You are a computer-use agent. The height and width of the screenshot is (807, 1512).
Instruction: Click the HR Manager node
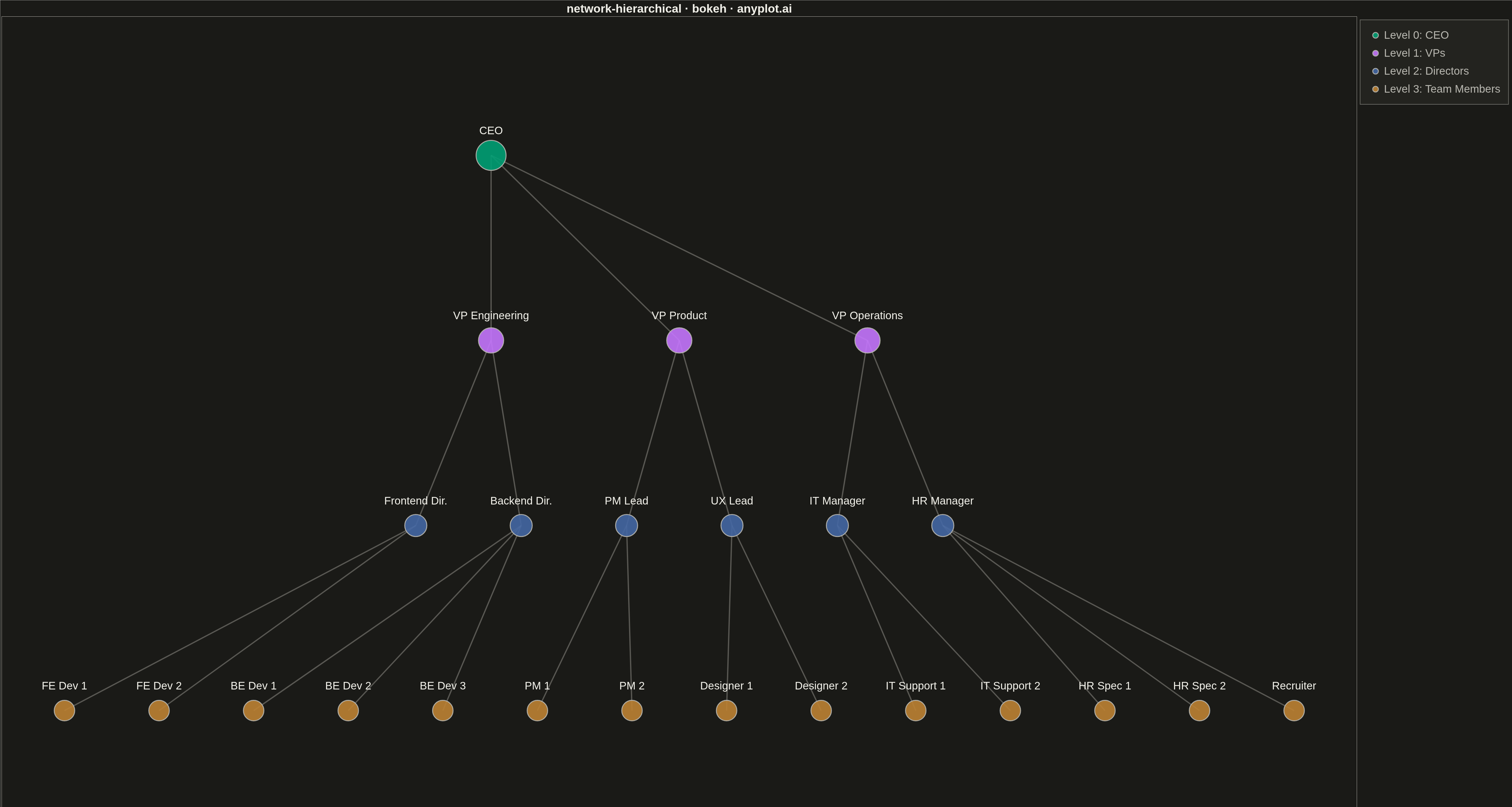coord(942,526)
